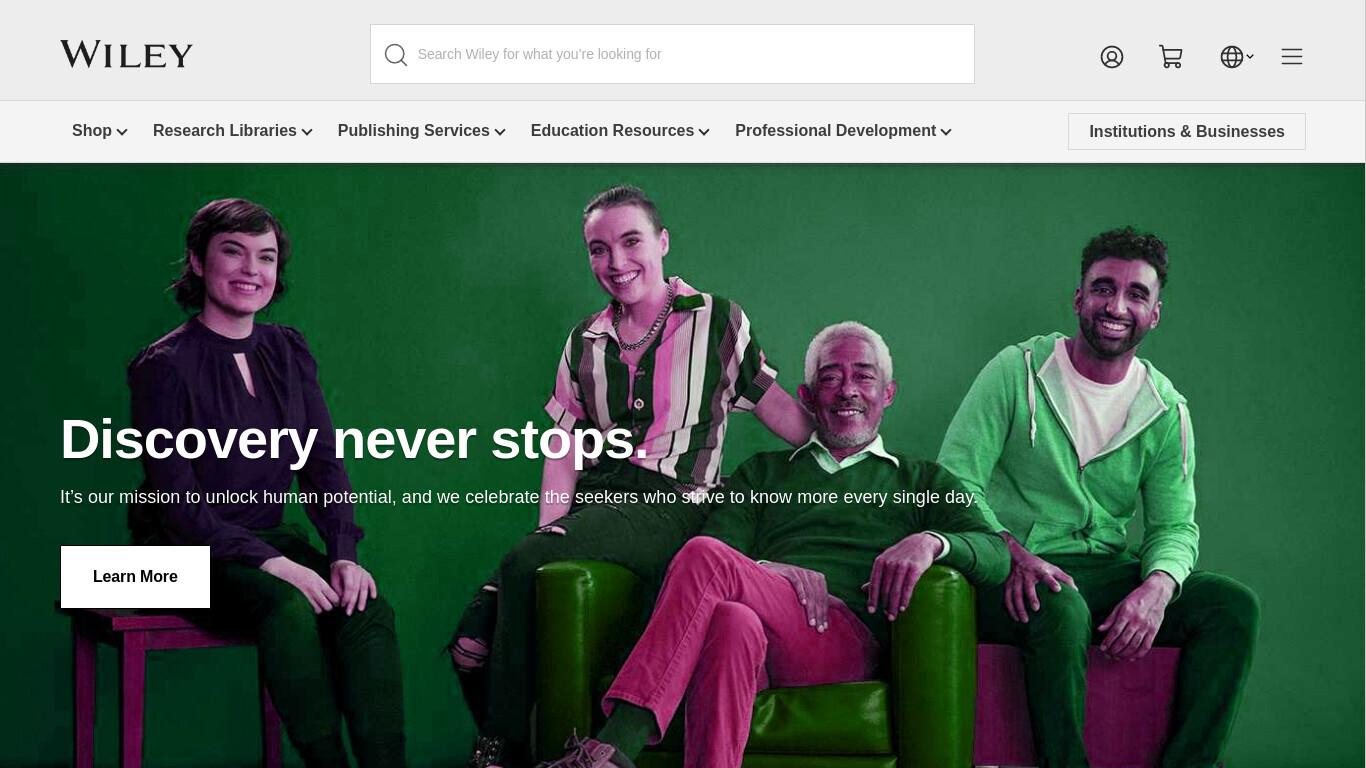1366x768 pixels.
Task: Expand Research Libraries dropdown
Action: pos(233,131)
